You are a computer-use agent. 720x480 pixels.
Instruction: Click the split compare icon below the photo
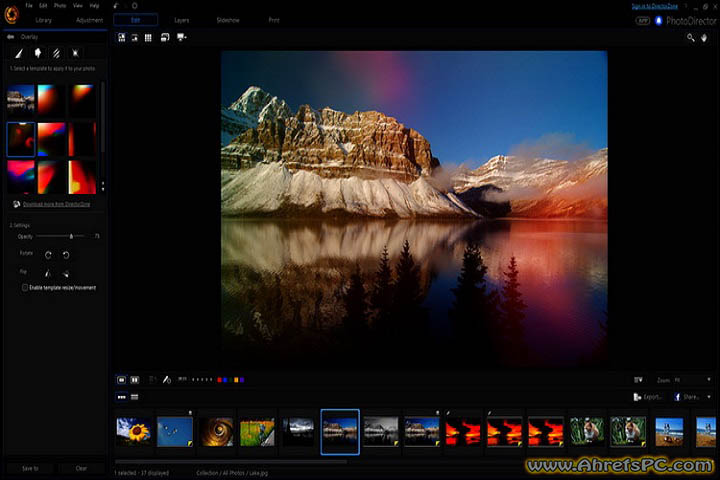click(135, 380)
